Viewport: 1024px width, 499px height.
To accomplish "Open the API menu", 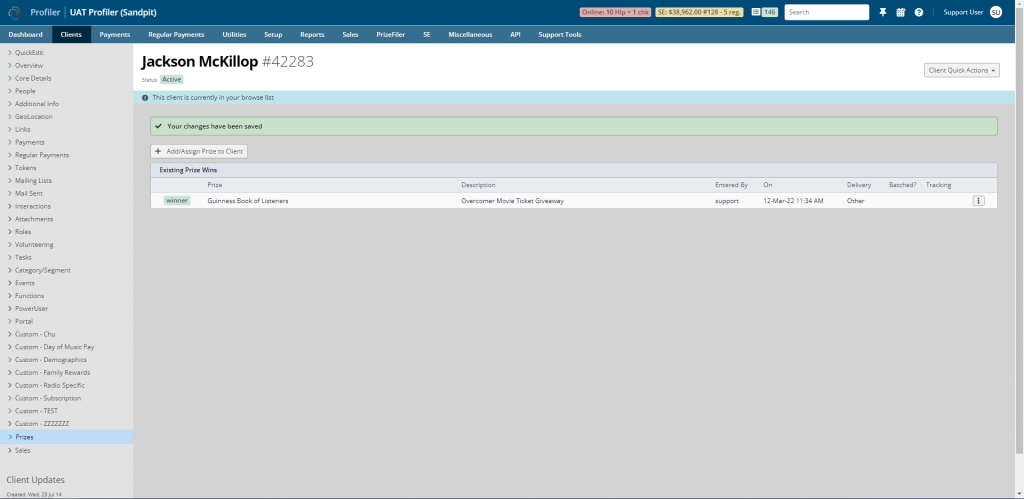I will tap(515, 35).
